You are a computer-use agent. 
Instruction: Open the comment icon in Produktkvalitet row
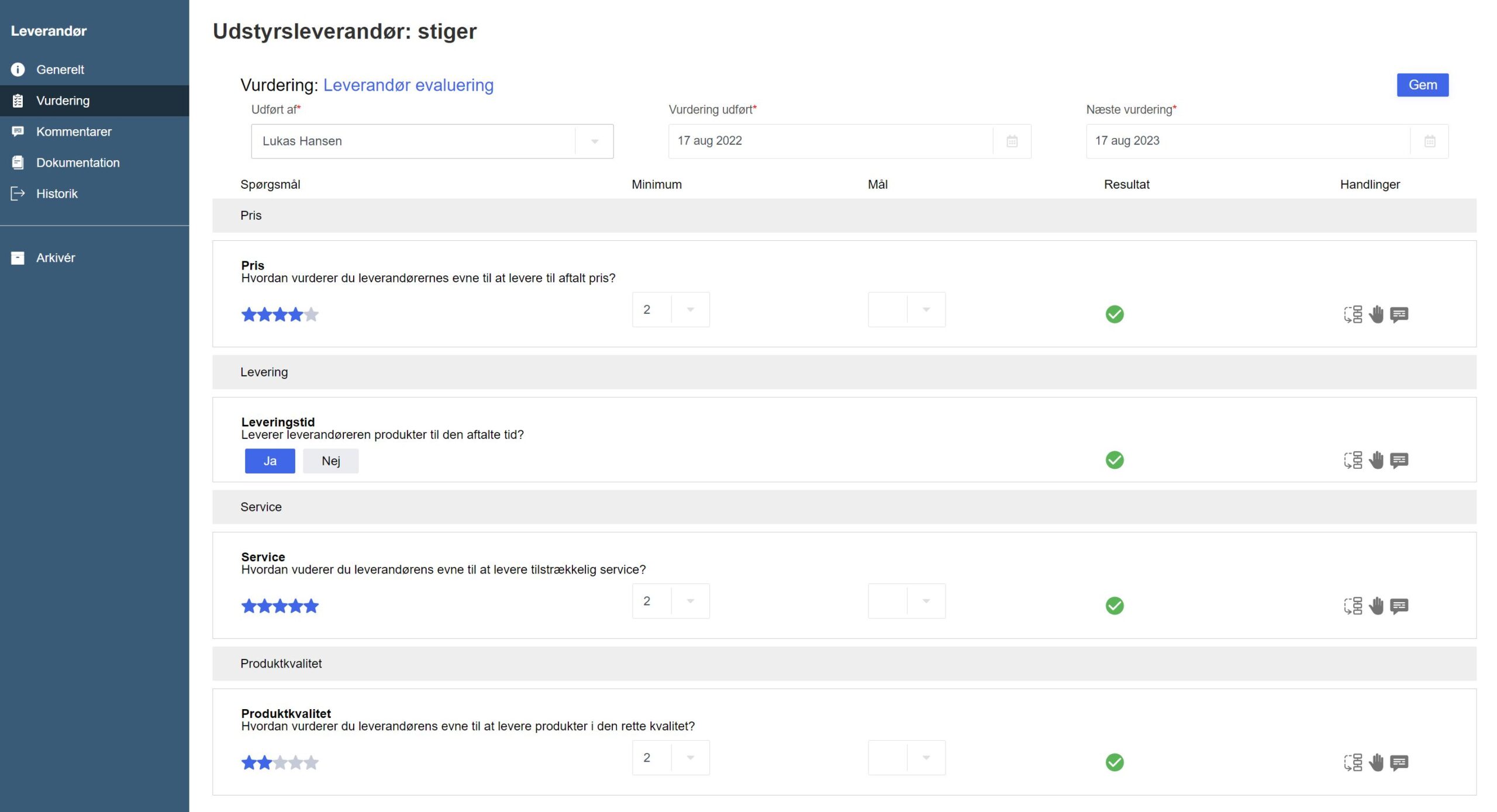[1399, 762]
